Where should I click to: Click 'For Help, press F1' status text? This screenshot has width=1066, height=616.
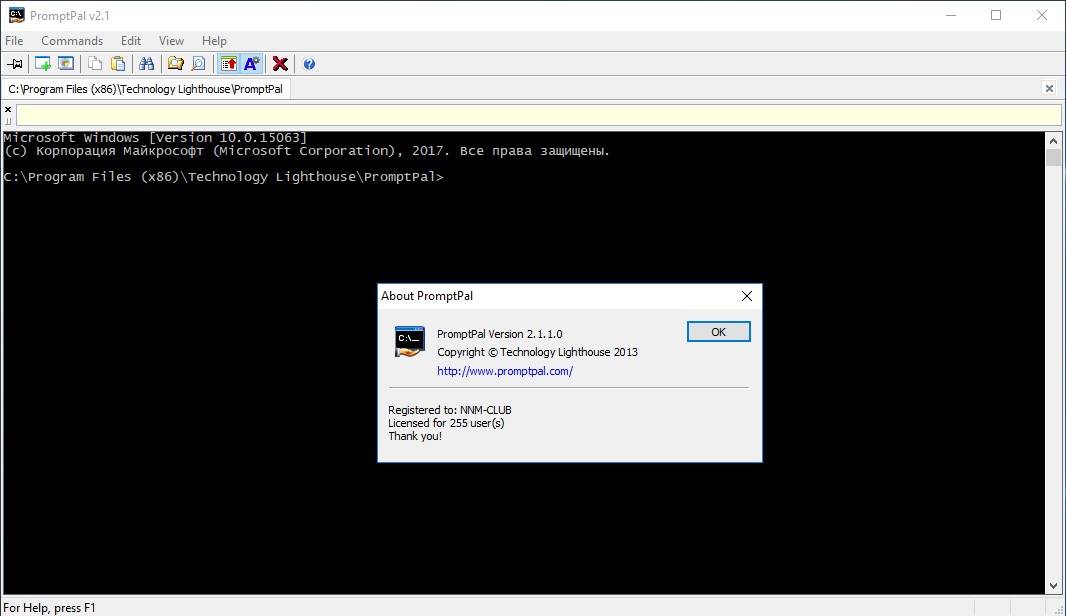[49, 608]
